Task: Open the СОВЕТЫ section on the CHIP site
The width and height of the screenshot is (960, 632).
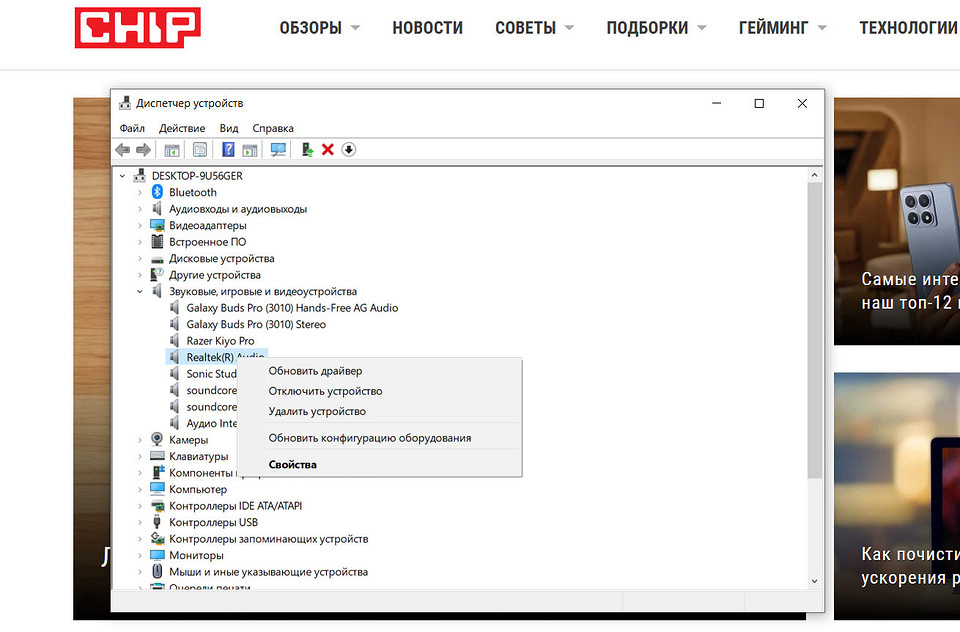Action: (524, 27)
